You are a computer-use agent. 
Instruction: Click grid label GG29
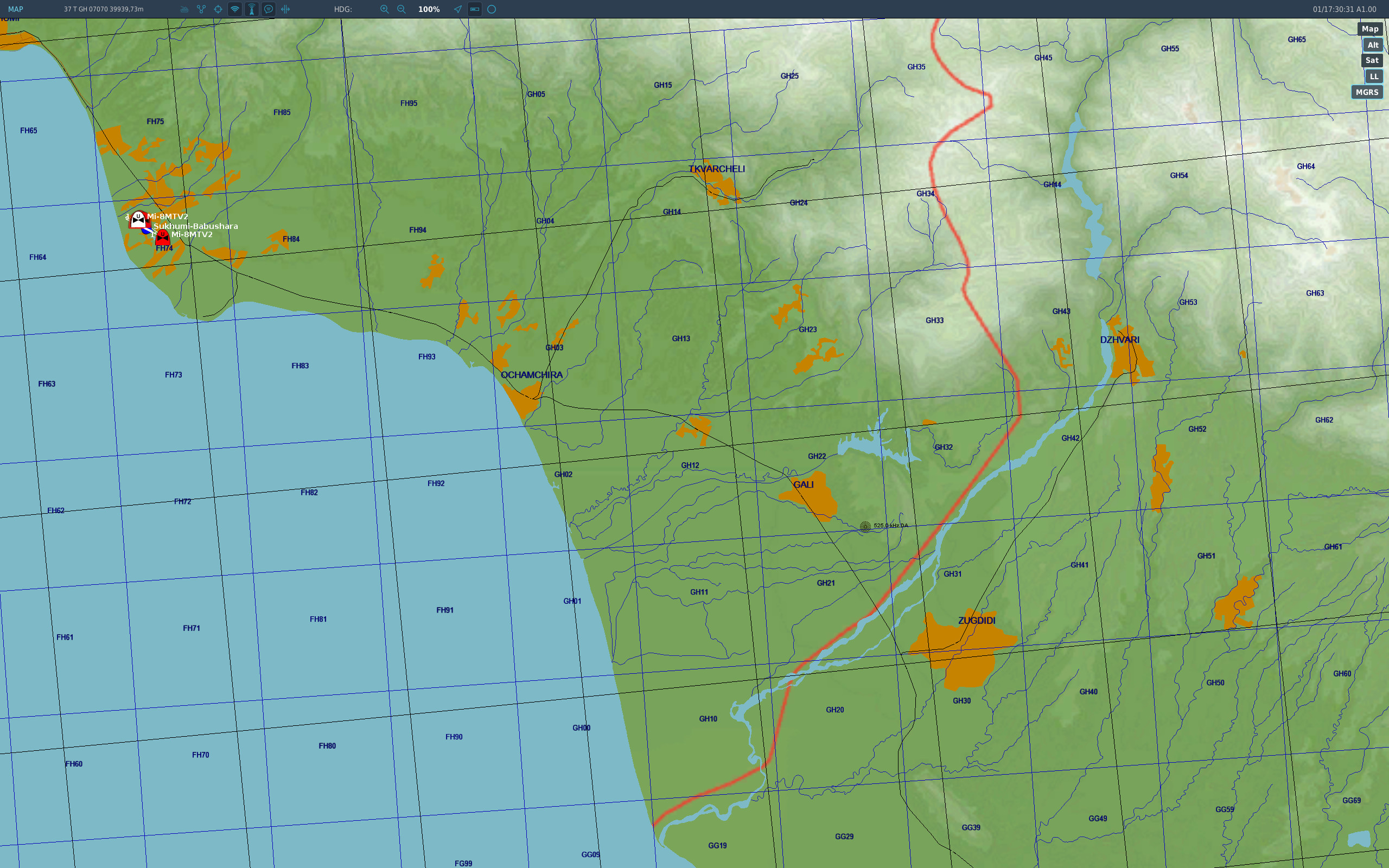point(844,837)
